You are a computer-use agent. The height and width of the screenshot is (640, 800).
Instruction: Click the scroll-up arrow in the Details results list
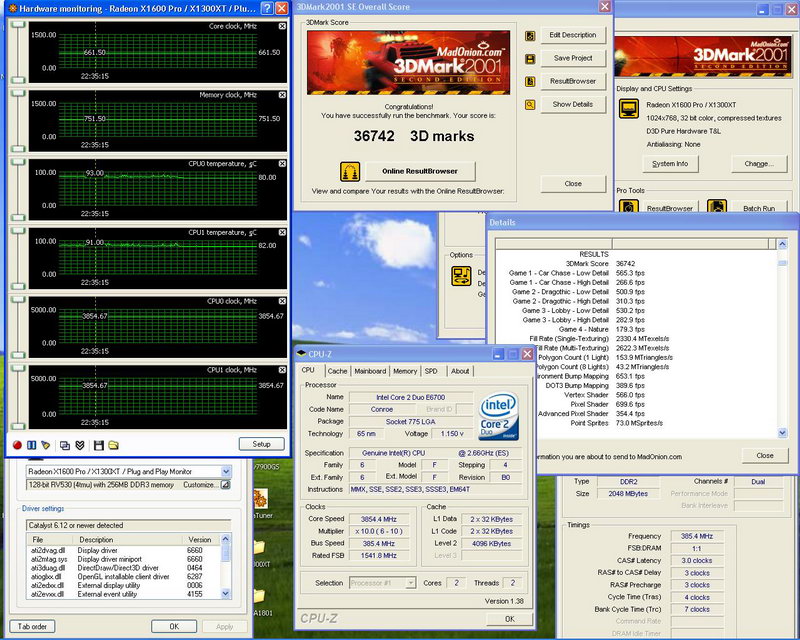coord(782,244)
